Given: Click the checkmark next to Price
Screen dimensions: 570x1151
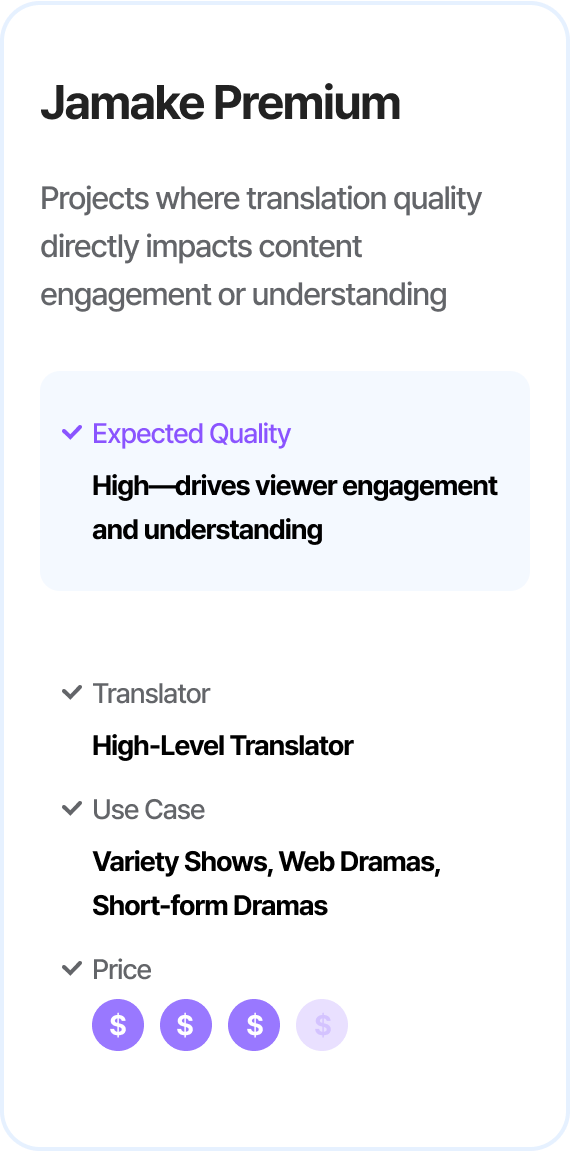Looking at the screenshot, I should pos(71,969).
